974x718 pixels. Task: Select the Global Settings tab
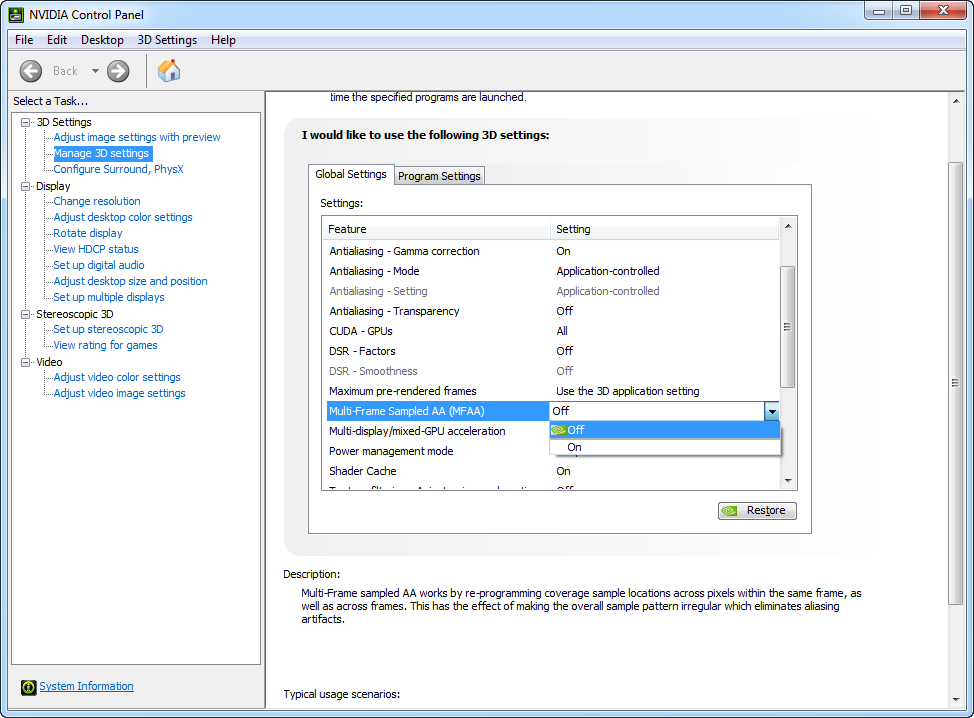click(x=351, y=175)
